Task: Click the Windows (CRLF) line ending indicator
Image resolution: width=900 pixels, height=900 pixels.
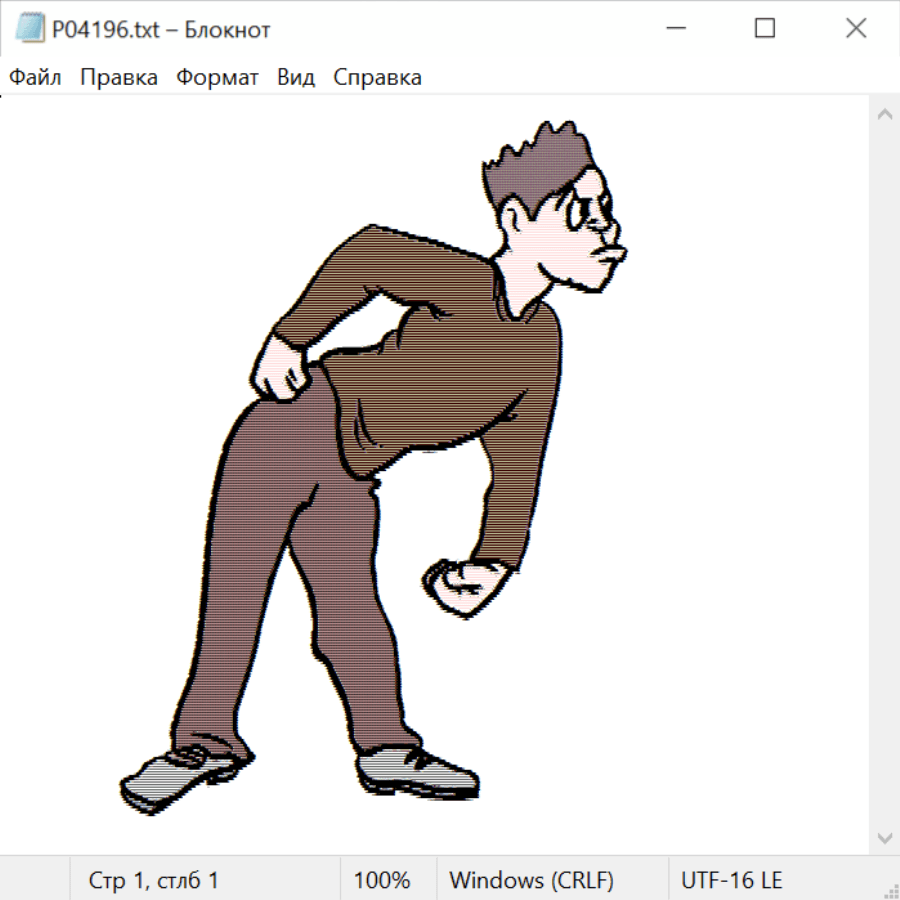Action: 531,880
